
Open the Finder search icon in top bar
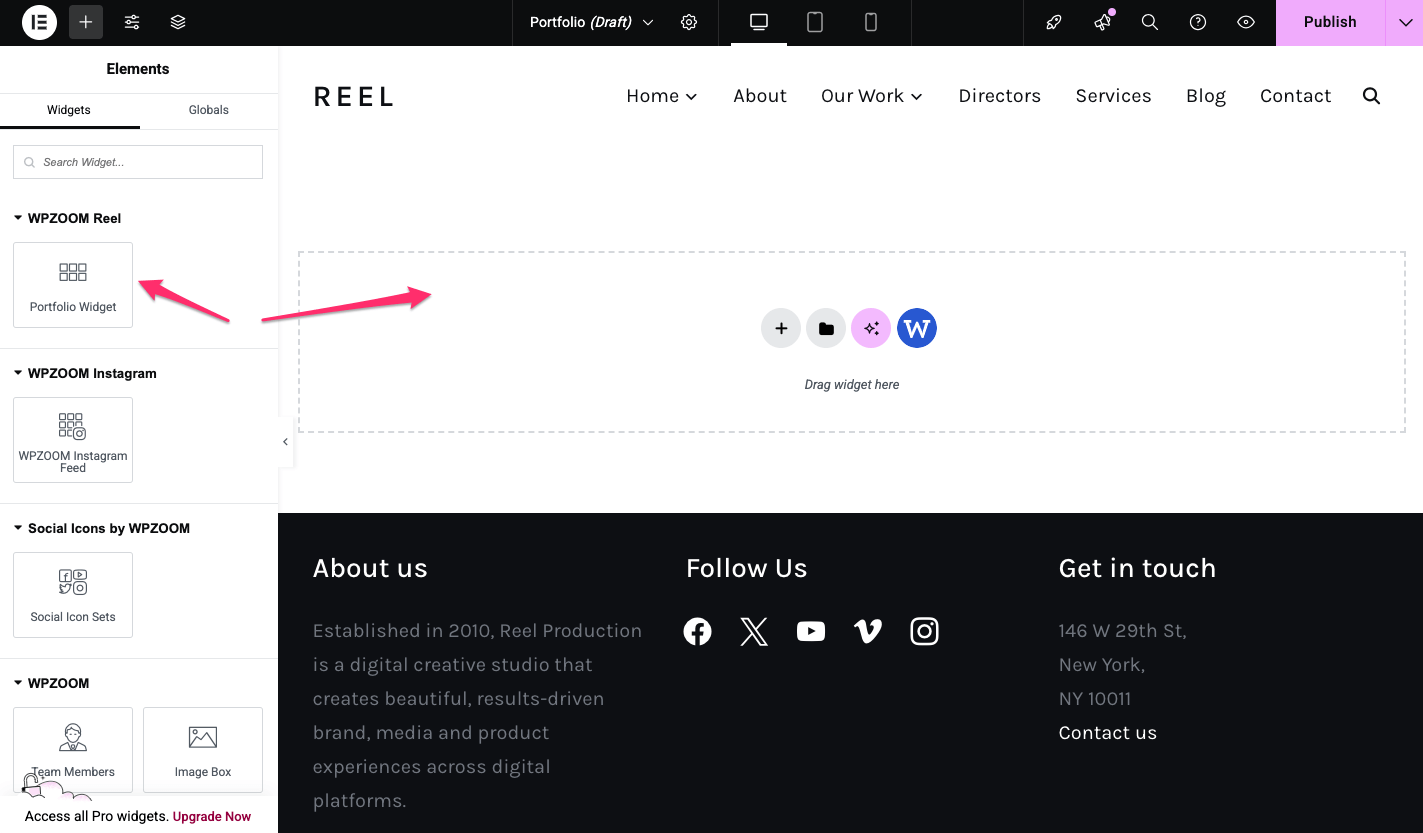coord(1150,22)
